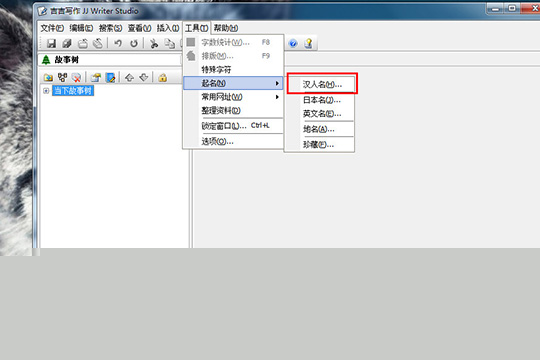
Task: Close the 工具(T) menu
Action: (x=196, y=28)
